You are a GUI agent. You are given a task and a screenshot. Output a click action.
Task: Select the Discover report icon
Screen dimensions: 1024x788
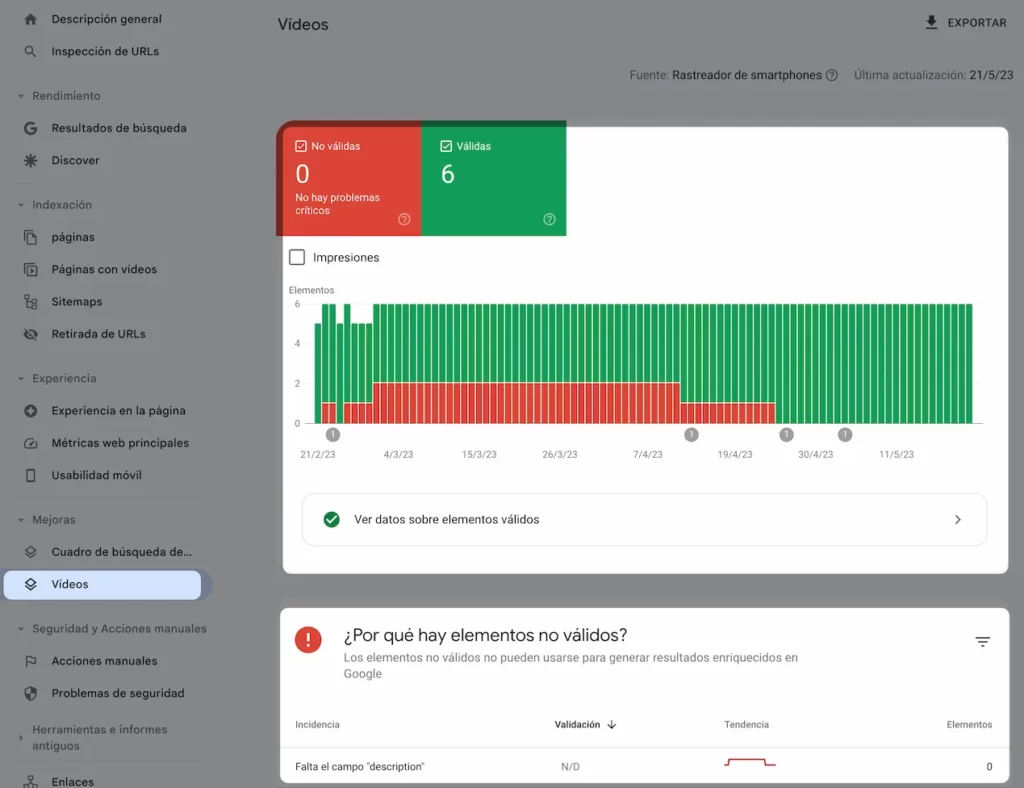(x=30, y=160)
